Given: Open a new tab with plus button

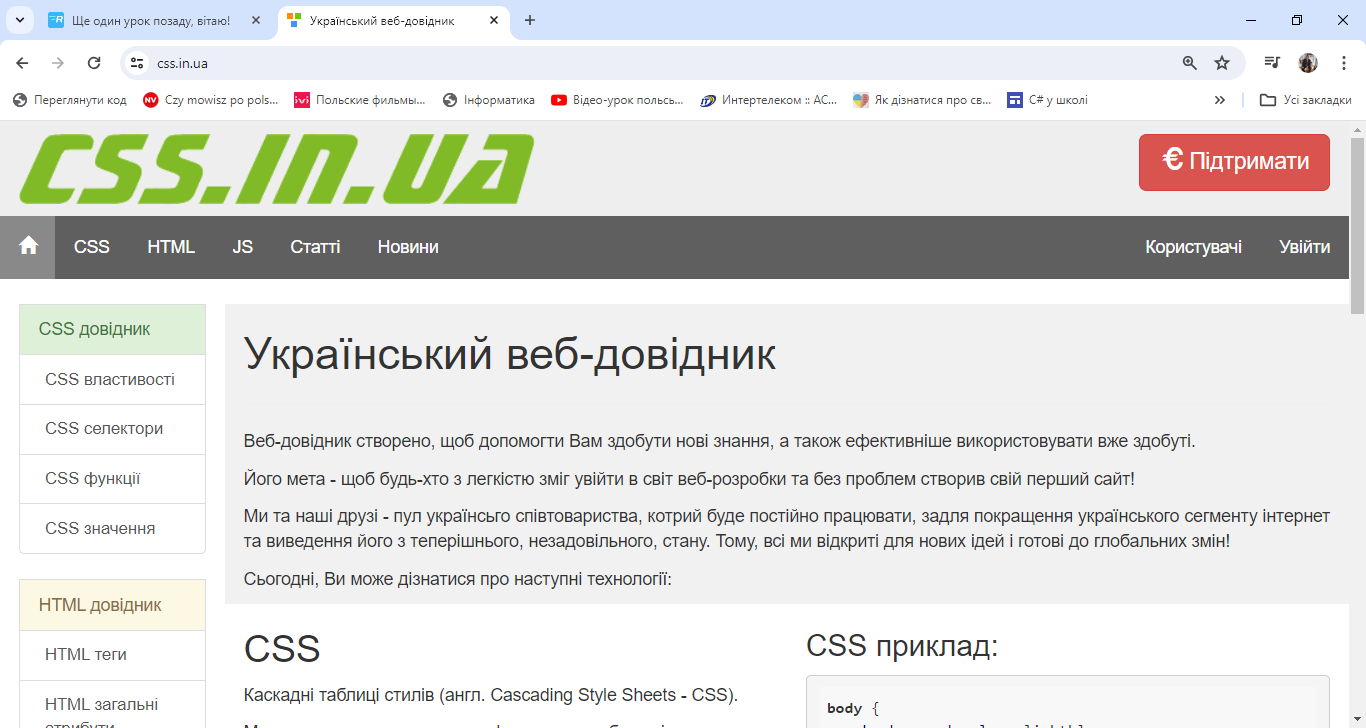Looking at the screenshot, I should (x=530, y=20).
